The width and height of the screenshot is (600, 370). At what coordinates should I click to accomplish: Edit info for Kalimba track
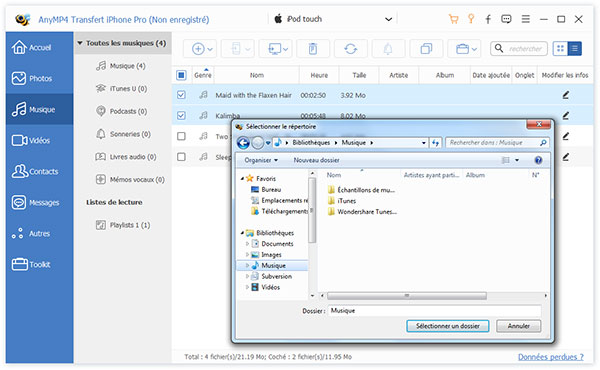click(566, 115)
